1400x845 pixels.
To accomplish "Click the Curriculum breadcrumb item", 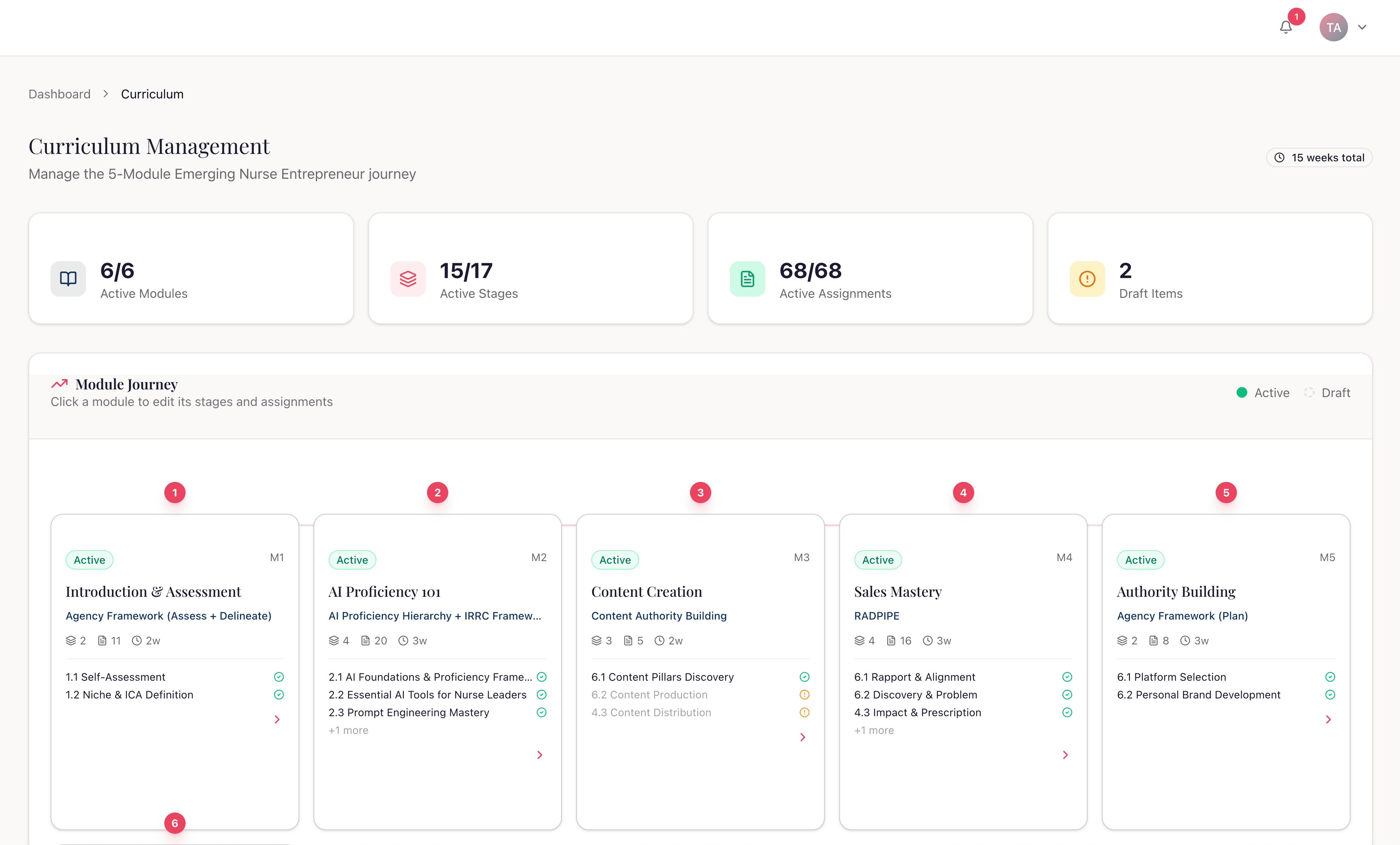I will tap(152, 94).
